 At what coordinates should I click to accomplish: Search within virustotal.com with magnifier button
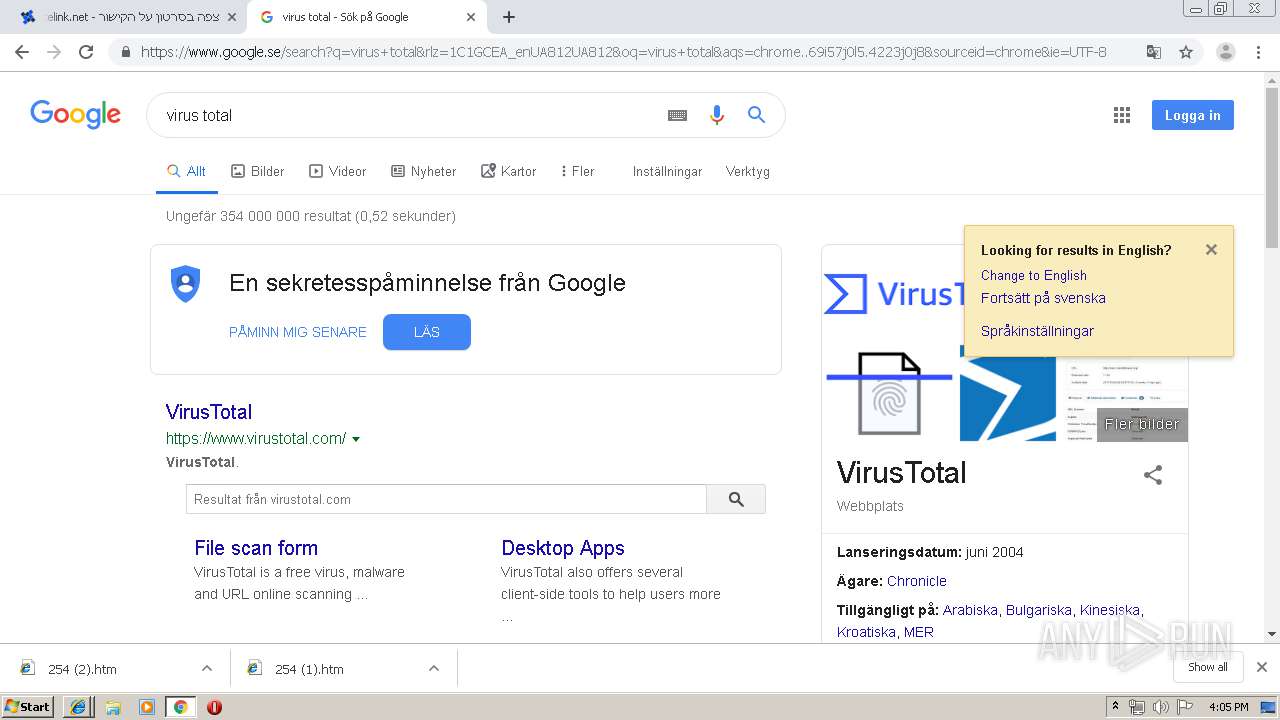point(736,499)
